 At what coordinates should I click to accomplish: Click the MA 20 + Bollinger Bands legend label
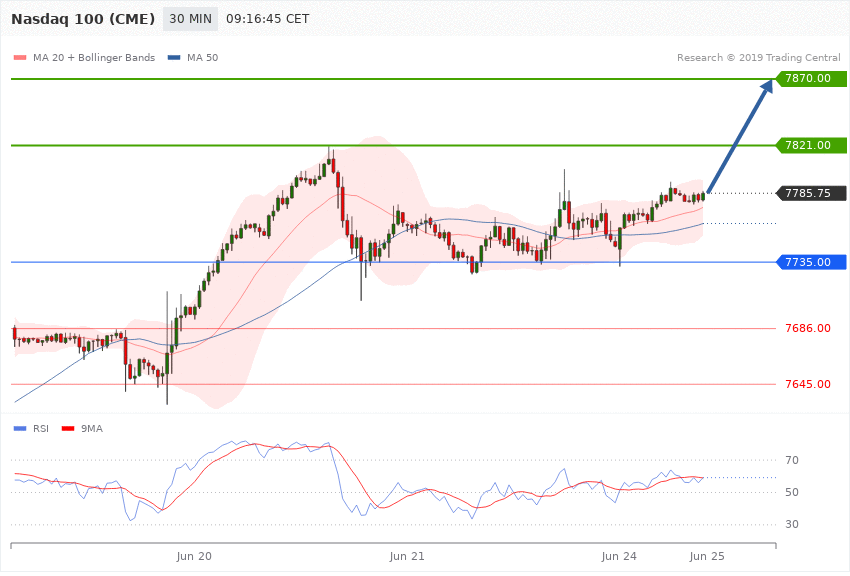(x=94, y=58)
